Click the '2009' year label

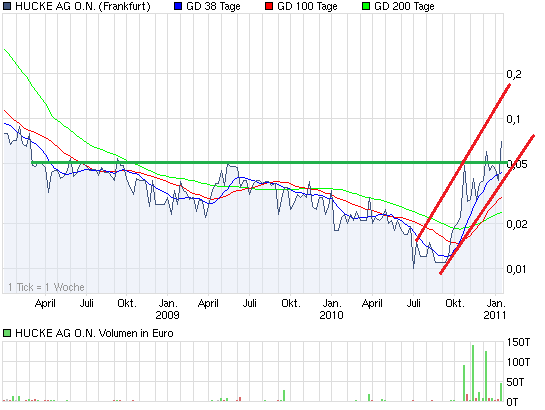pyautogui.click(x=168, y=315)
